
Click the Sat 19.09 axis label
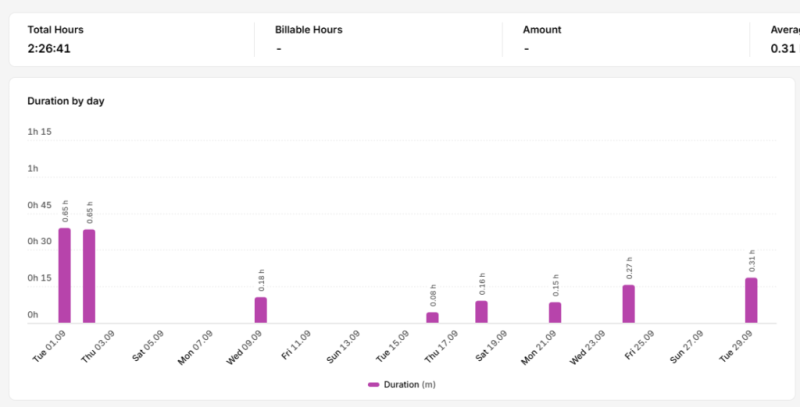491,345
